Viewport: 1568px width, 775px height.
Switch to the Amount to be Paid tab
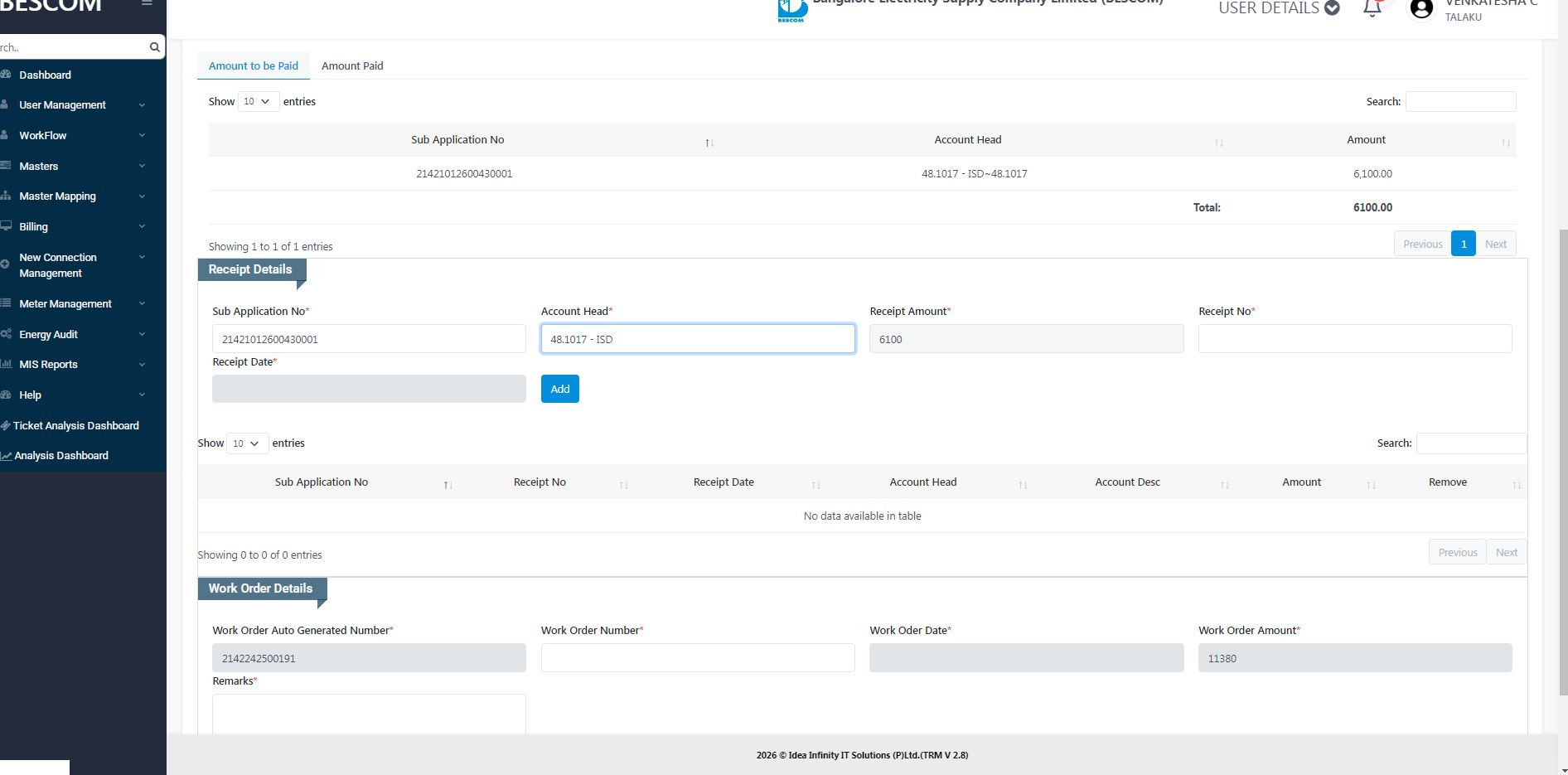click(254, 65)
